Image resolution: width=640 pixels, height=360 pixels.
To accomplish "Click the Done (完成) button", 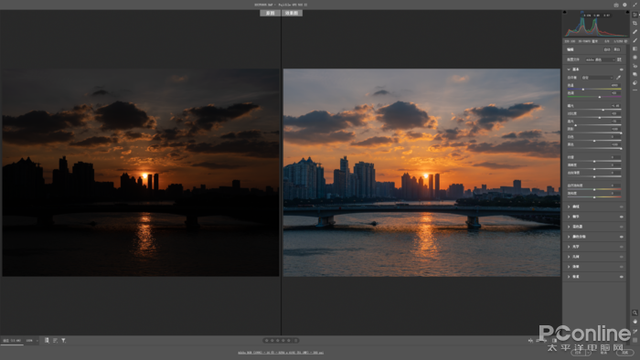I will click(625, 352).
